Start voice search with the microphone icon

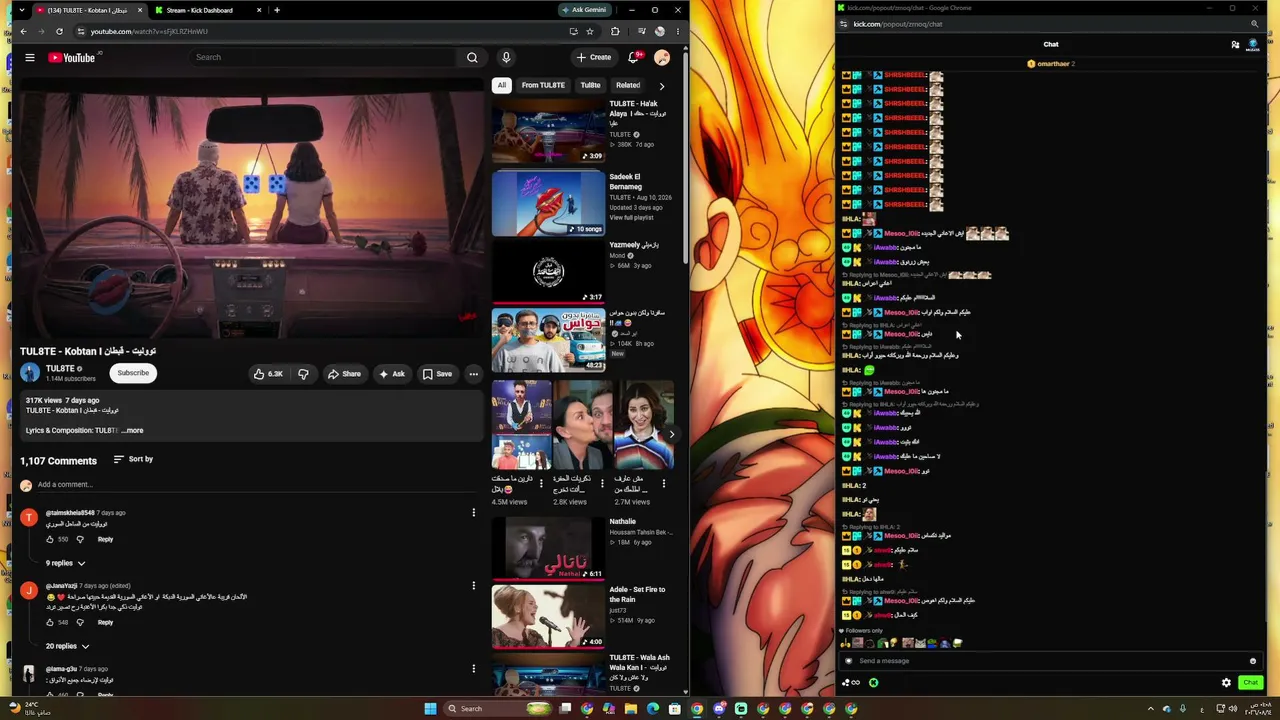pyautogui.click(x=506, y=58)
